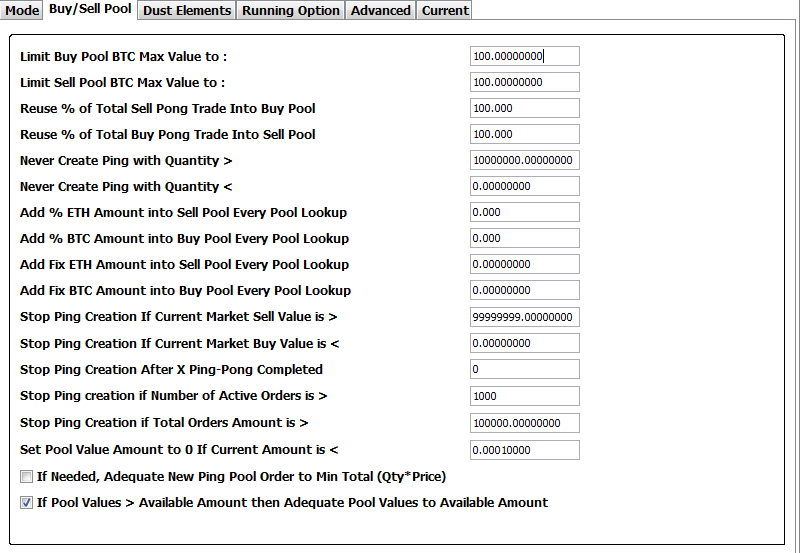
Task: Edit Number of Active Orders limit field
Action: (x=524, y=396)
